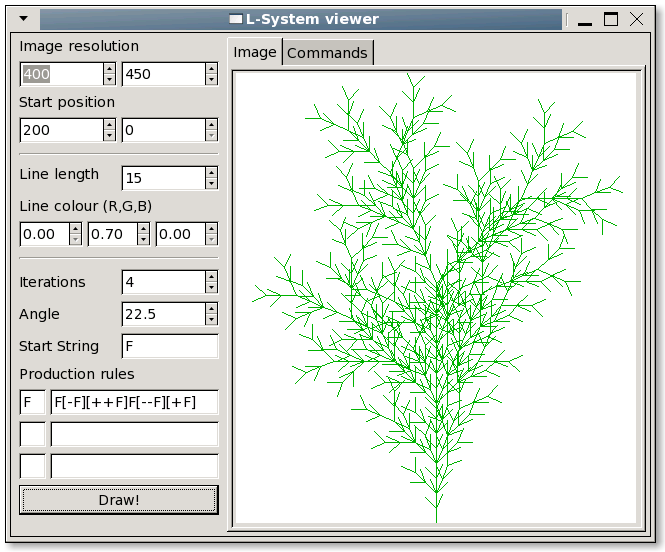Decrease blue colour value with down arrow
Image resolution: width=665 pixels, height=552 pixels.
tap(211, 240)
